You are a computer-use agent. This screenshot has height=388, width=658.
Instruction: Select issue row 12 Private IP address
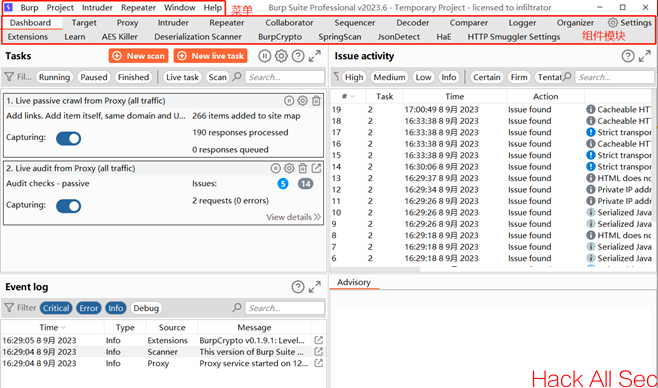(x=491, y=190)
